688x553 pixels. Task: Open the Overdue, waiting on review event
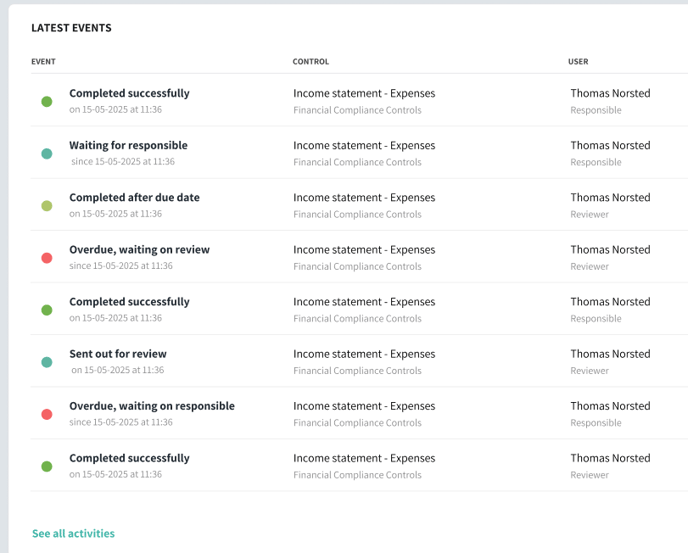pos(140,250)
